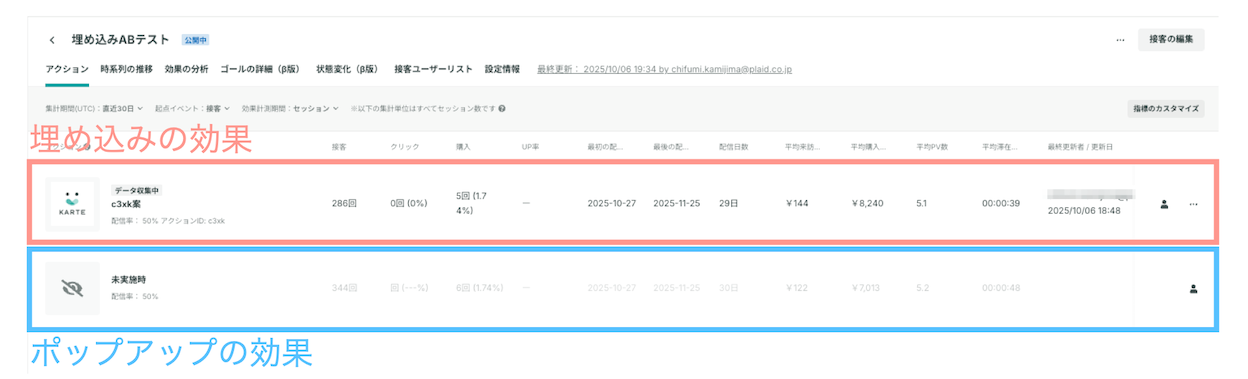This screenshot has height=379, width=1248.
Task: Expand the 集計期間 直近30日 dropdown
Action: (94, 108)
